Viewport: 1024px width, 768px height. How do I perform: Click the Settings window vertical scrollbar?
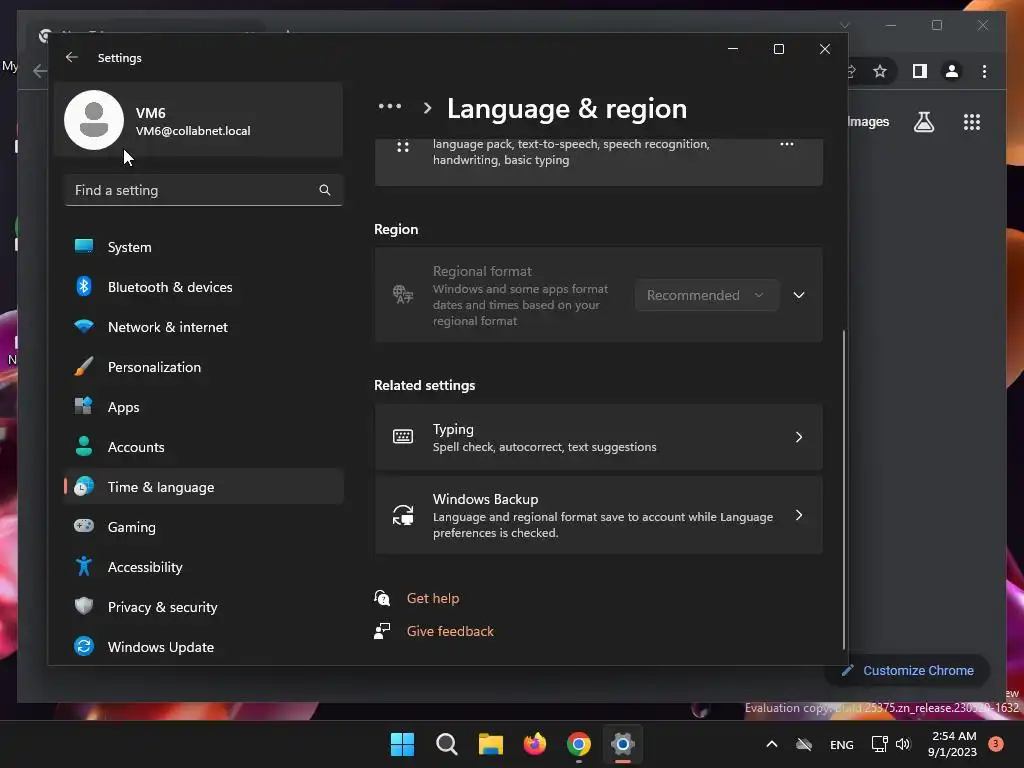pos(844,490)
